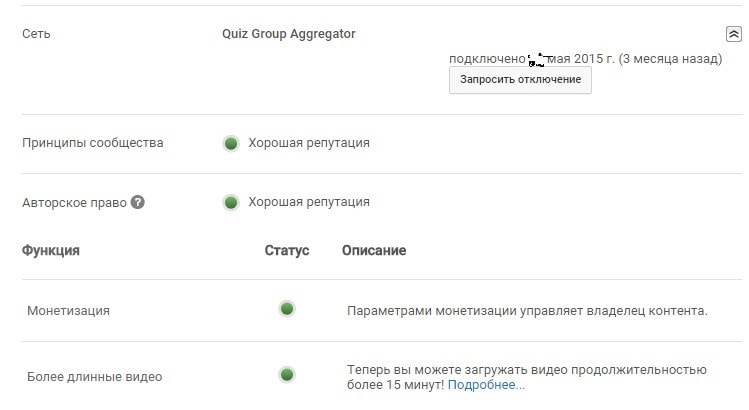Click the Сеть label
749x410 pixels.
36,34
